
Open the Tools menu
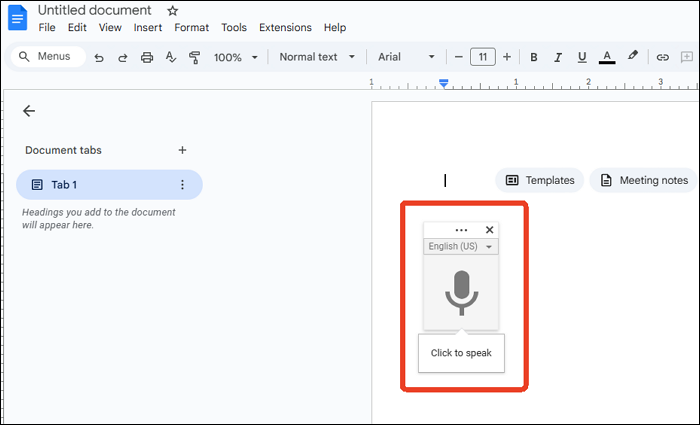tap(234, 28)
